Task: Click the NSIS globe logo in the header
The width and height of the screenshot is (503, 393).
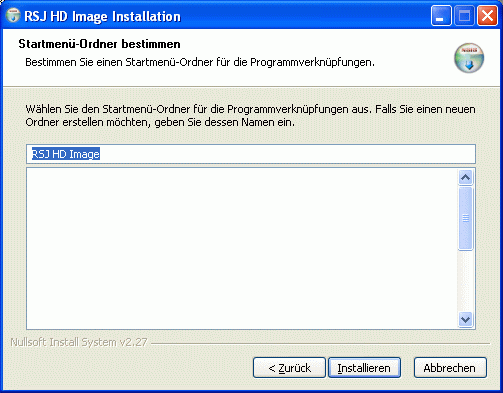Action: click(469, 58)
